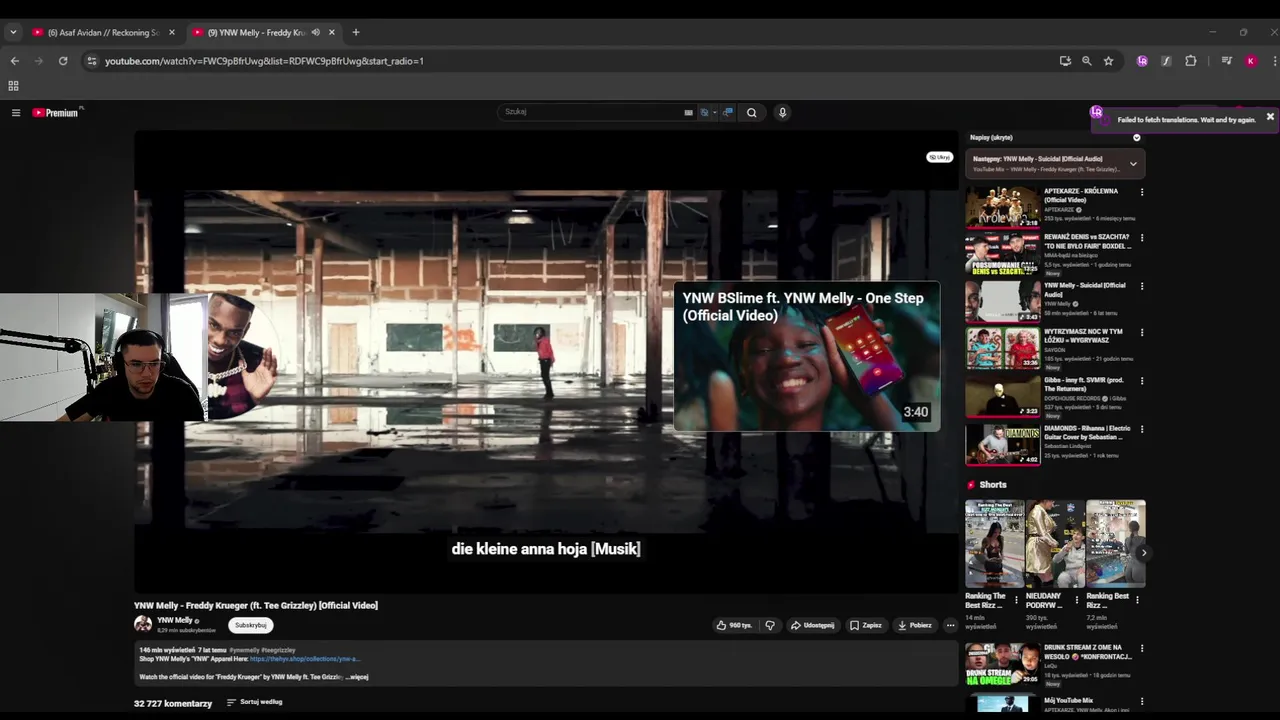Bookmark this page with the star icon
The image size is (1280, 720).
(1108, 61)
